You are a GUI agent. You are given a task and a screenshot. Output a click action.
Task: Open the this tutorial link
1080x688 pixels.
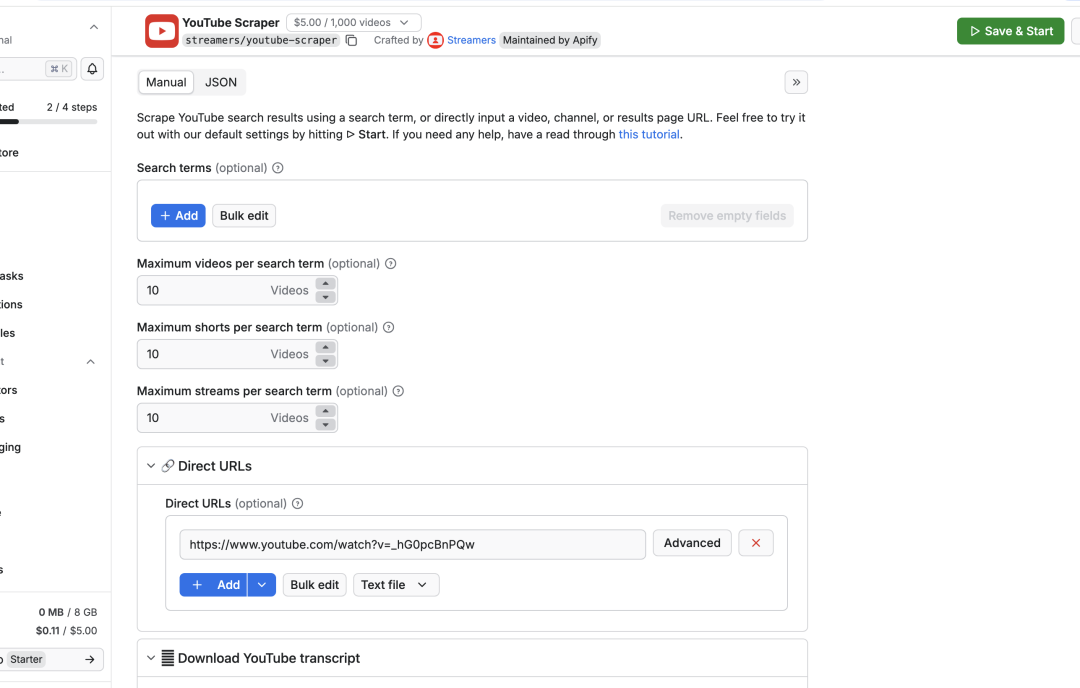(649, 134)
